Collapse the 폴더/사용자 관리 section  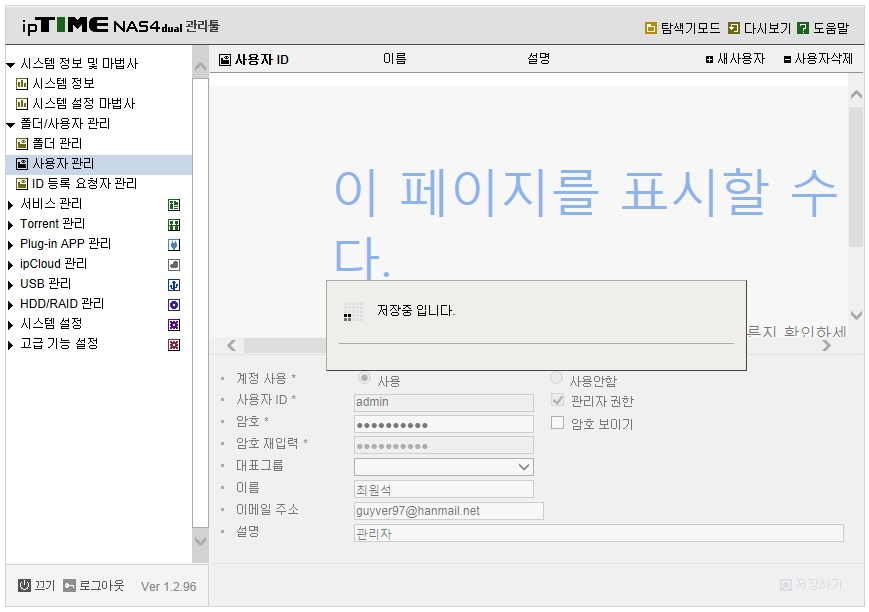click(11, 125)
